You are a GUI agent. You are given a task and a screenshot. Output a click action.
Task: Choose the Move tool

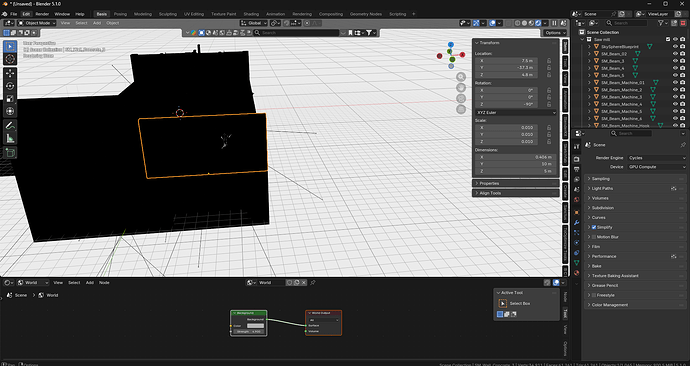point(10,73)
